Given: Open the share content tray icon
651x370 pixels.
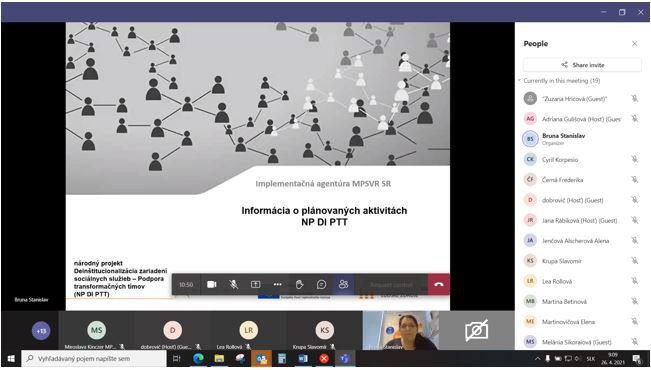Looking at the screenshot, I should (x=255, y=284).
